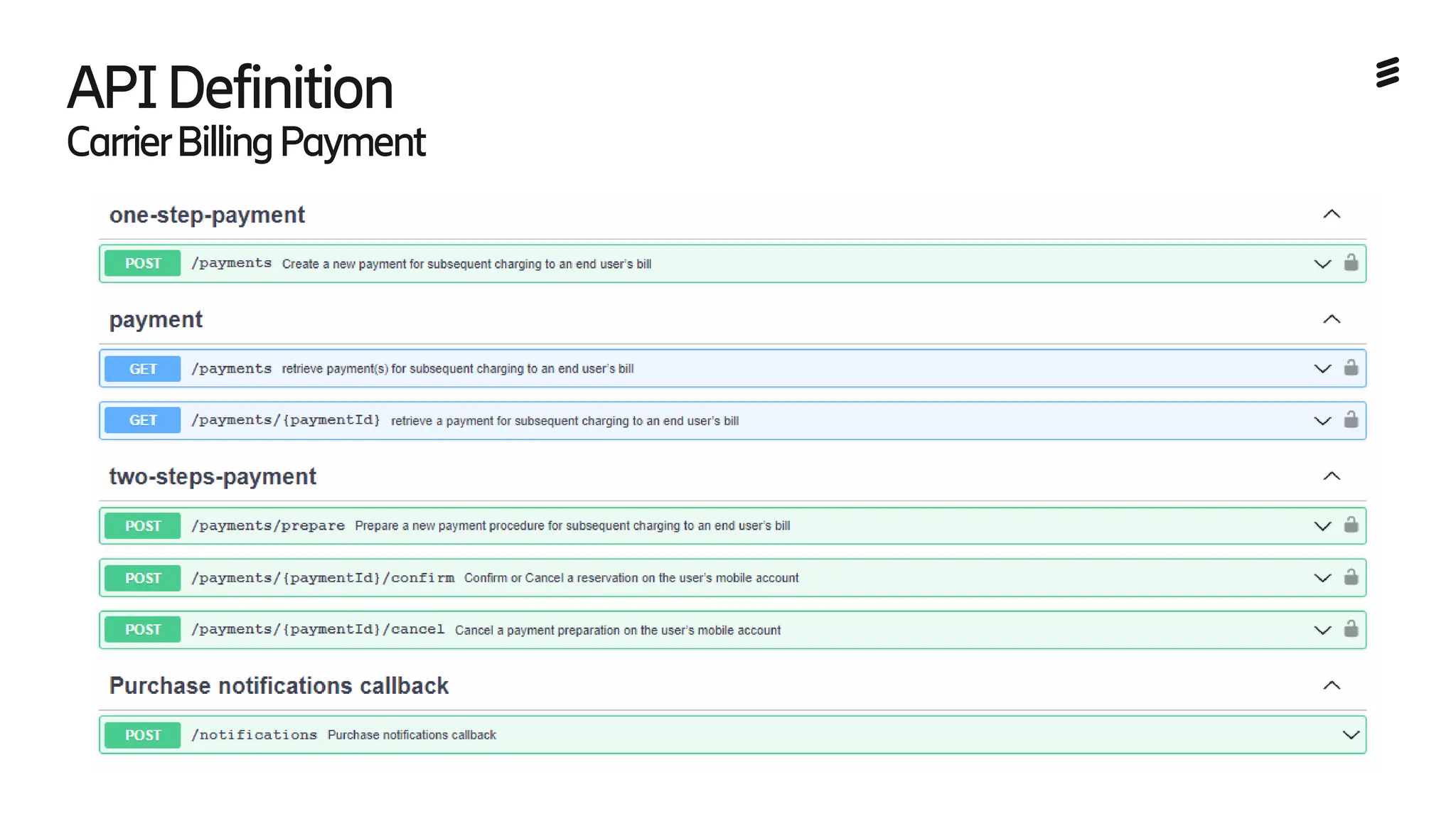The height and width of the screenshot is (819, 1456).
Task: Click lock icon on /payments/{paymentId}/confirm row
Action: point(1351,577)
